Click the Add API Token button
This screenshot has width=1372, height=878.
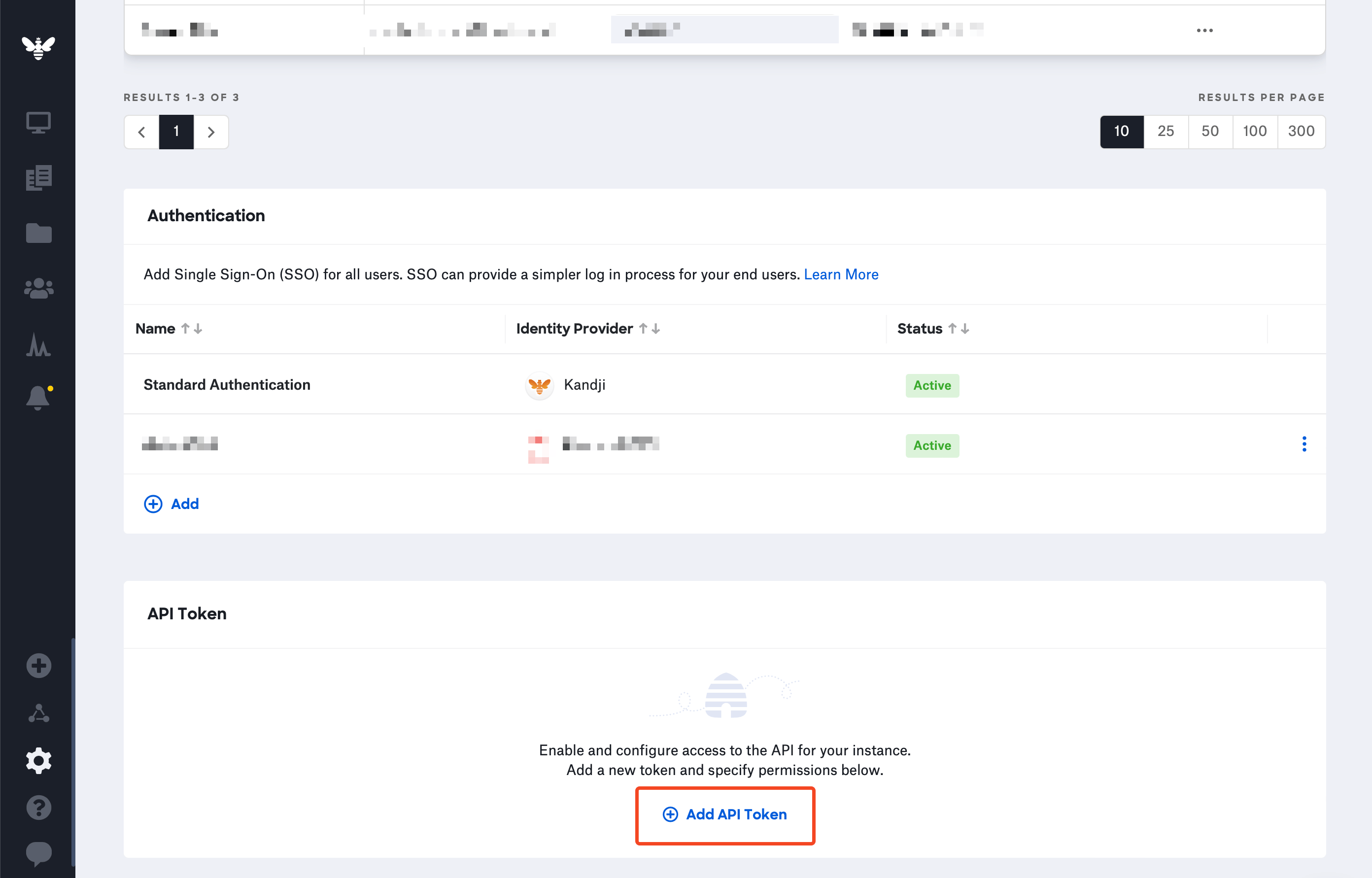tap(725, 815)
